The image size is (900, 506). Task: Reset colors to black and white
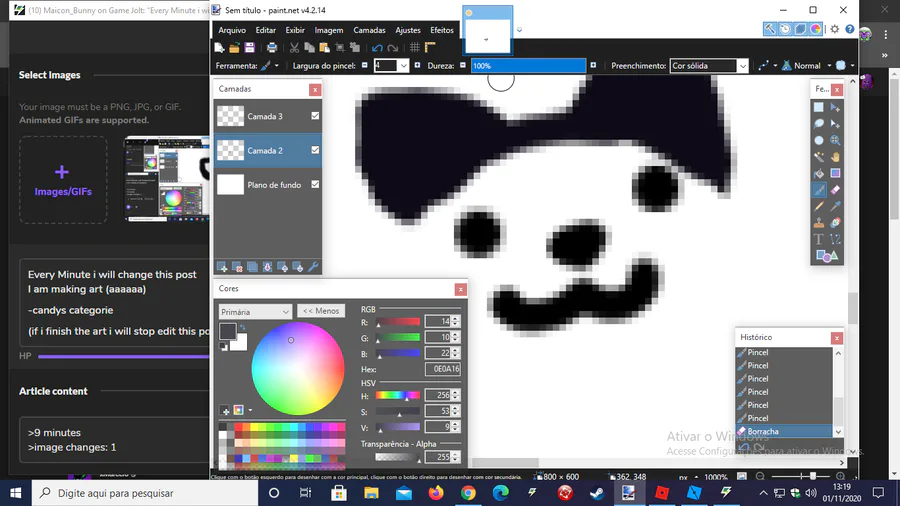[x=223, y=347]
